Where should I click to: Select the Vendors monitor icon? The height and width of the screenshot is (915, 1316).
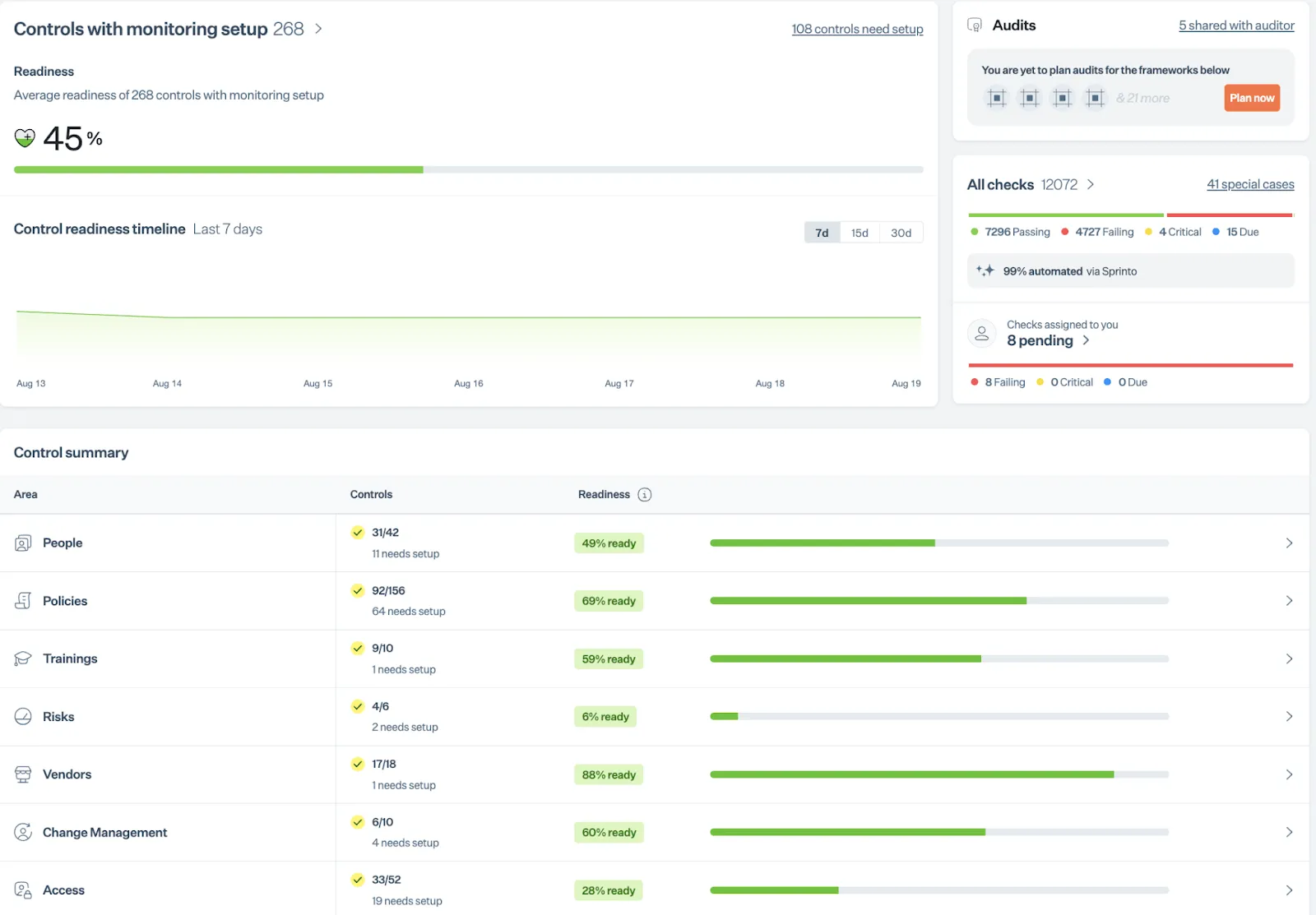pyautogui.click(x=23, y=774)
